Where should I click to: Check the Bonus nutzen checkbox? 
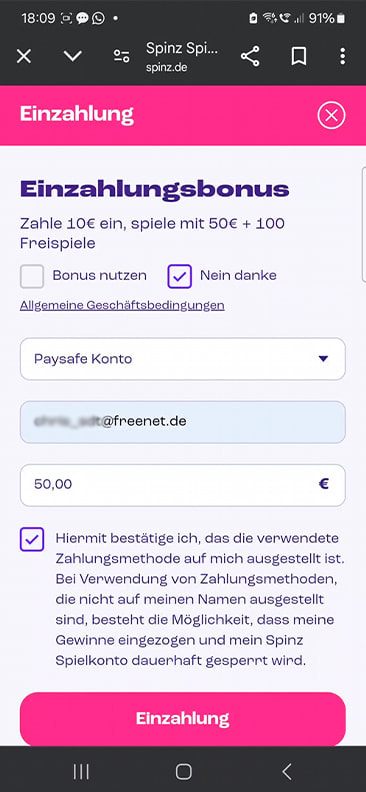point(32,276)
